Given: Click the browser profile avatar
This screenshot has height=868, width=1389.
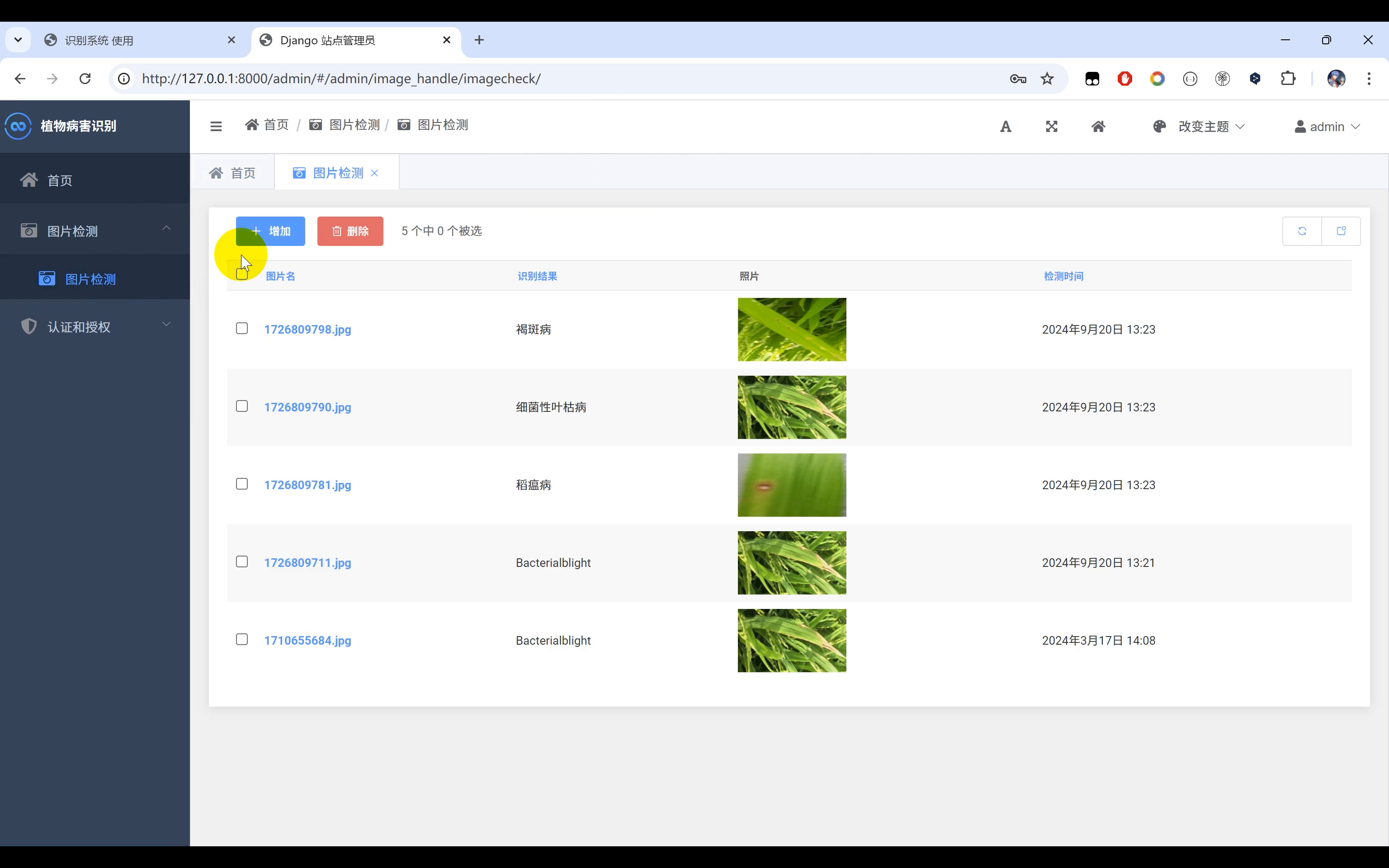Looking at the screenshot, I should tap(1336, 79).
